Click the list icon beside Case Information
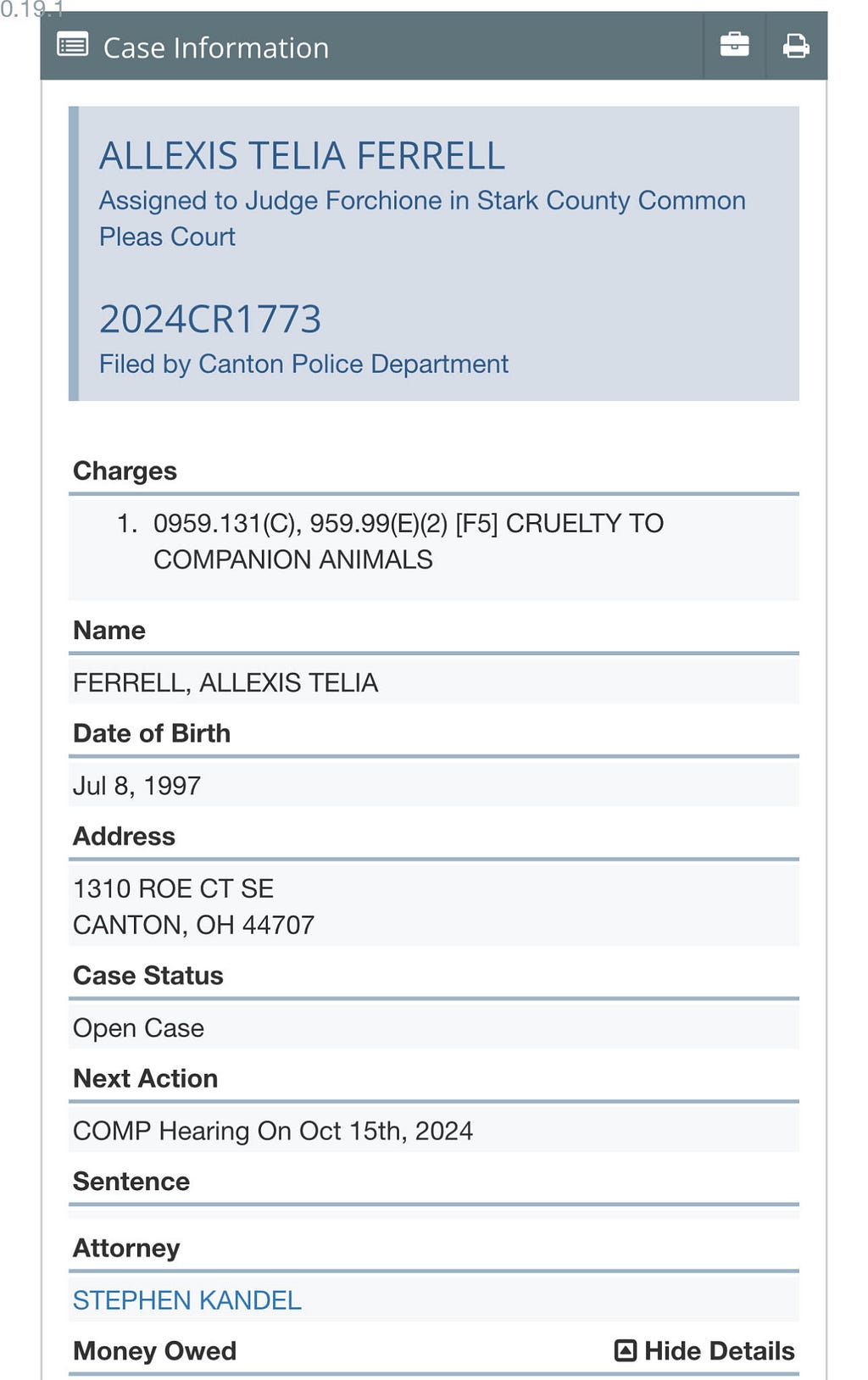Image resolution: width=868 pixels, height=1380 pixels. pyautogui.click(x=72, y=44)
